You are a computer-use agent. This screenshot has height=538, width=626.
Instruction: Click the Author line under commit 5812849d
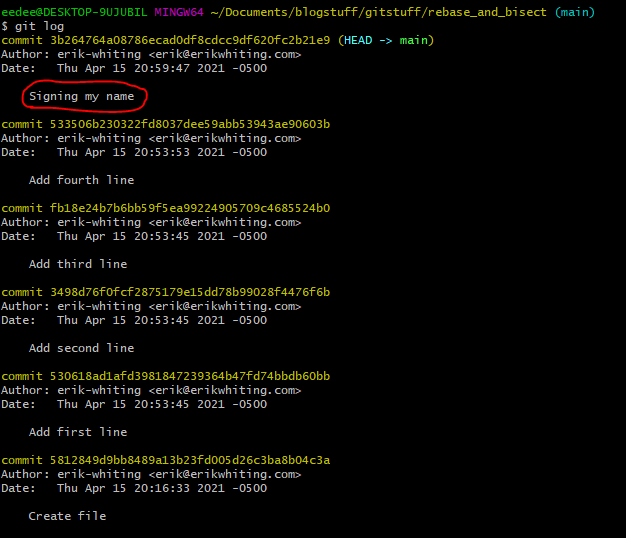coord(151,474)
